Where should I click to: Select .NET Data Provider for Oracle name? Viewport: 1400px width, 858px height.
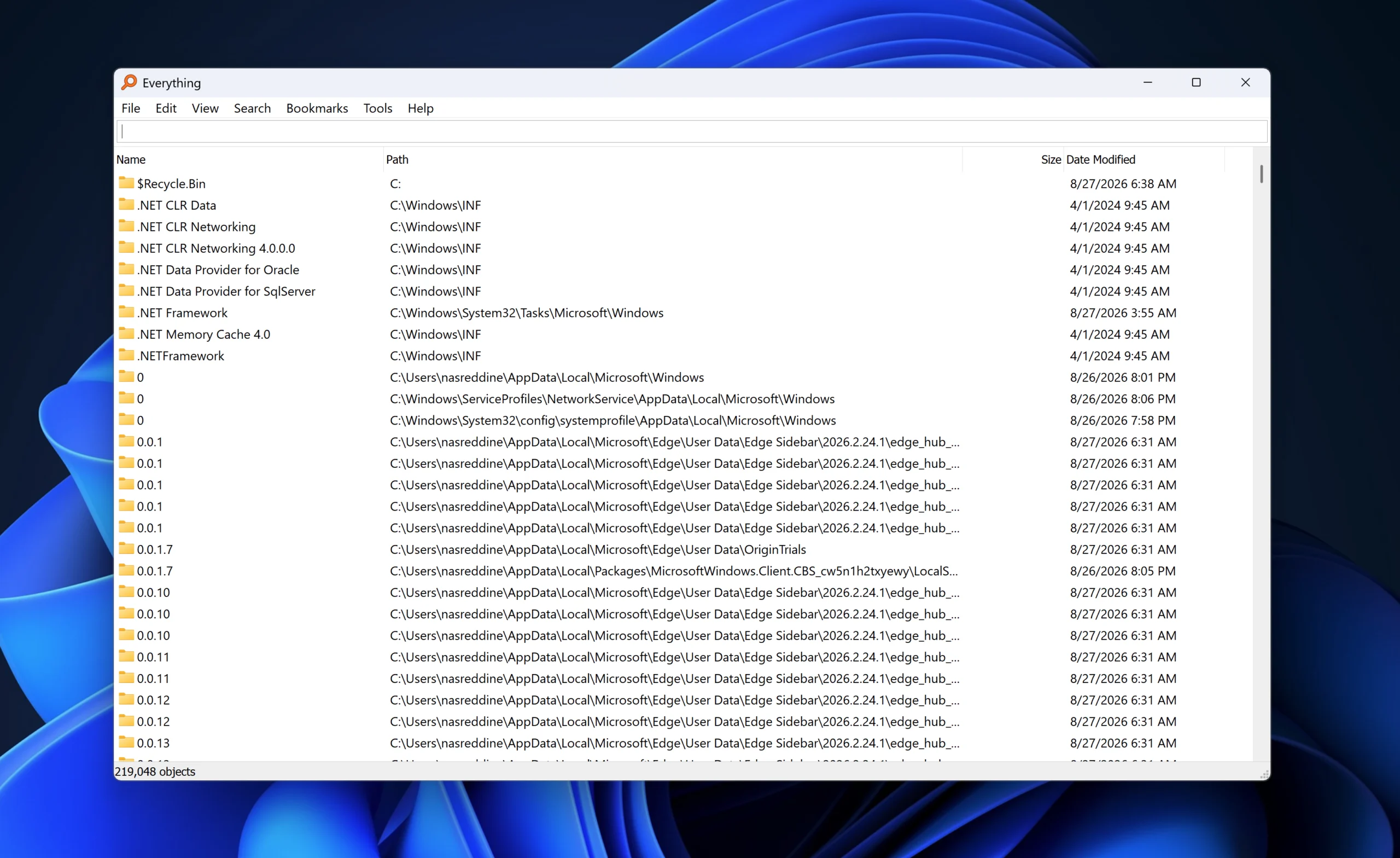218,270
